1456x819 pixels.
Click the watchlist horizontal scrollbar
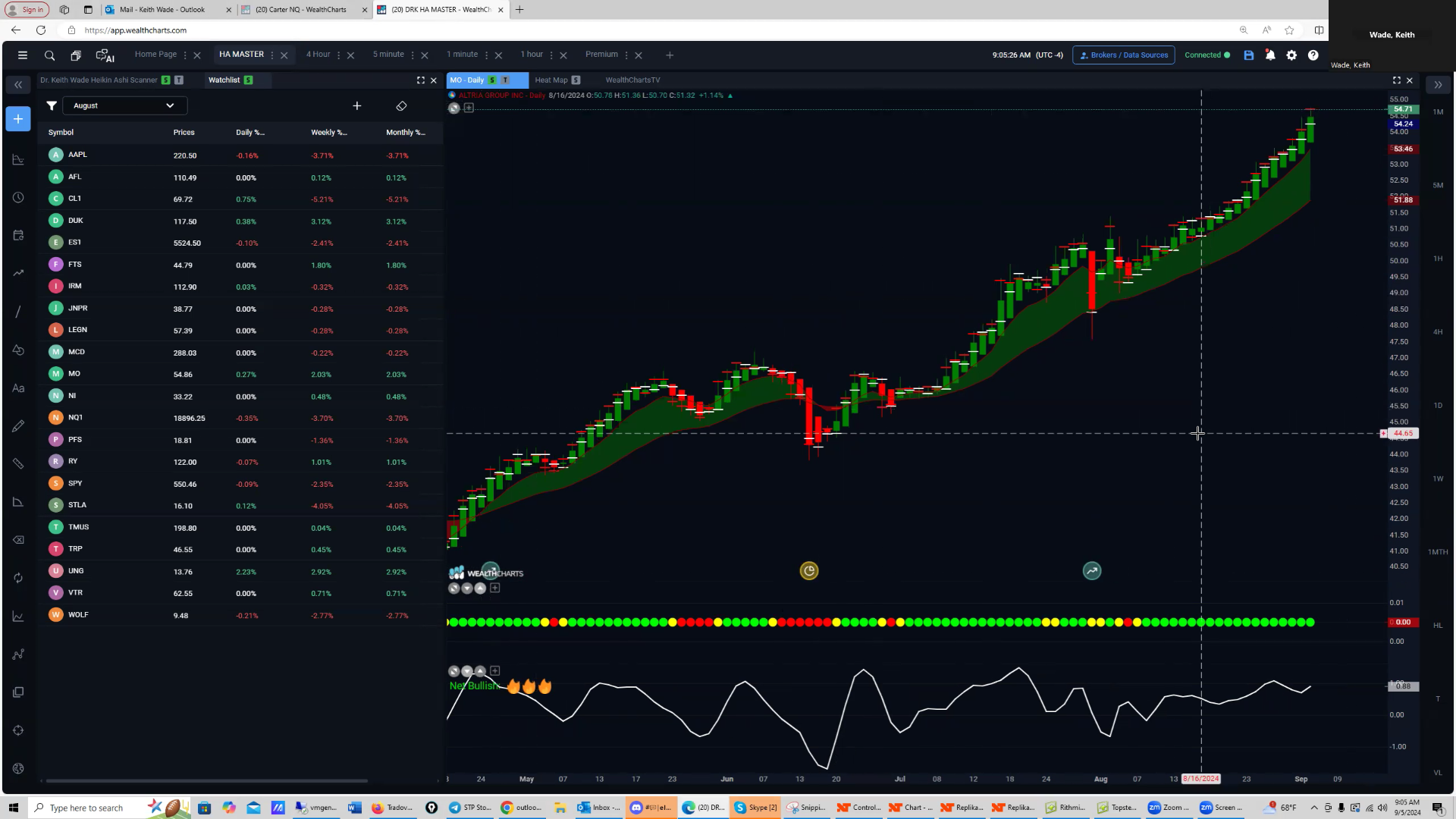[206, 780]
